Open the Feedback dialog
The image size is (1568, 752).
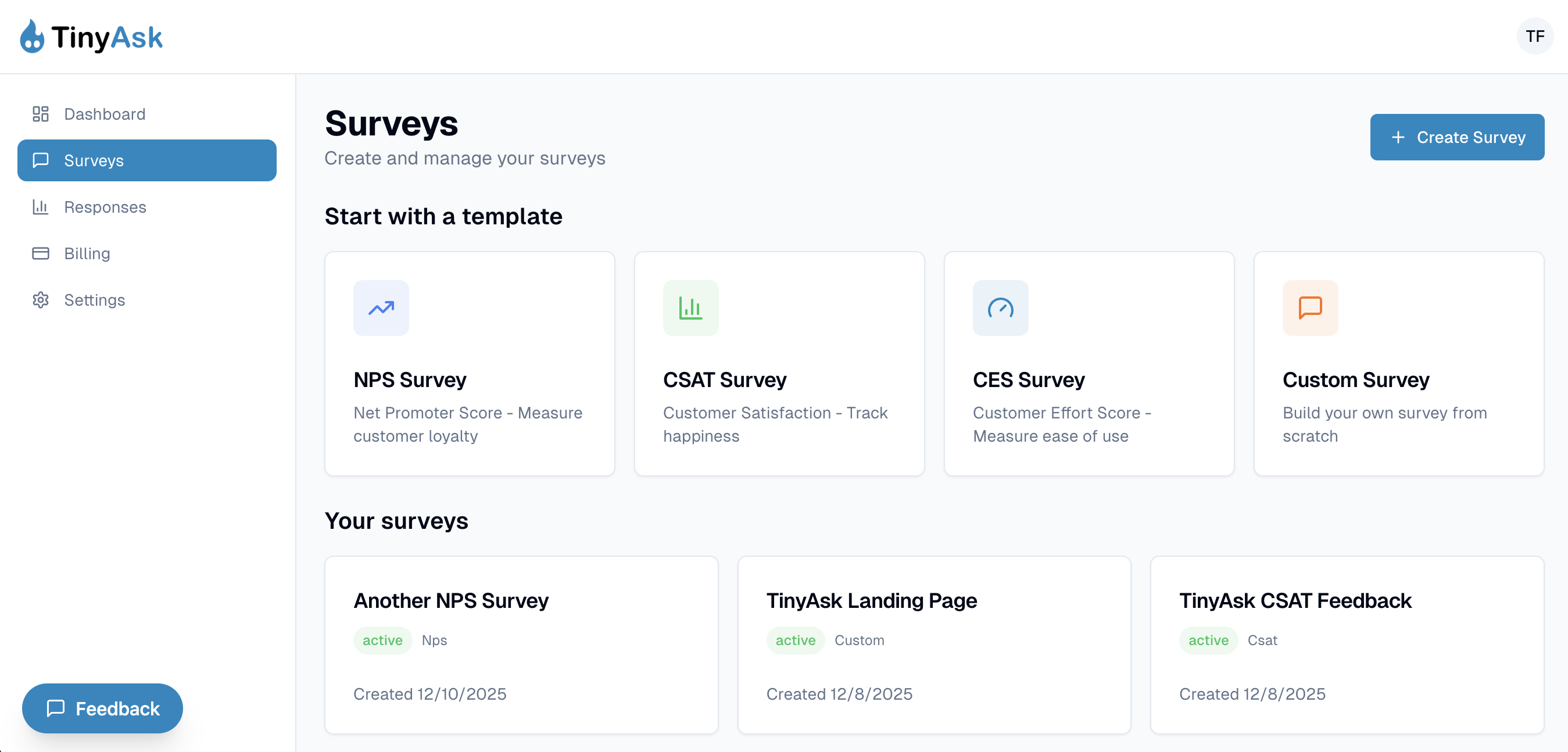102,708
